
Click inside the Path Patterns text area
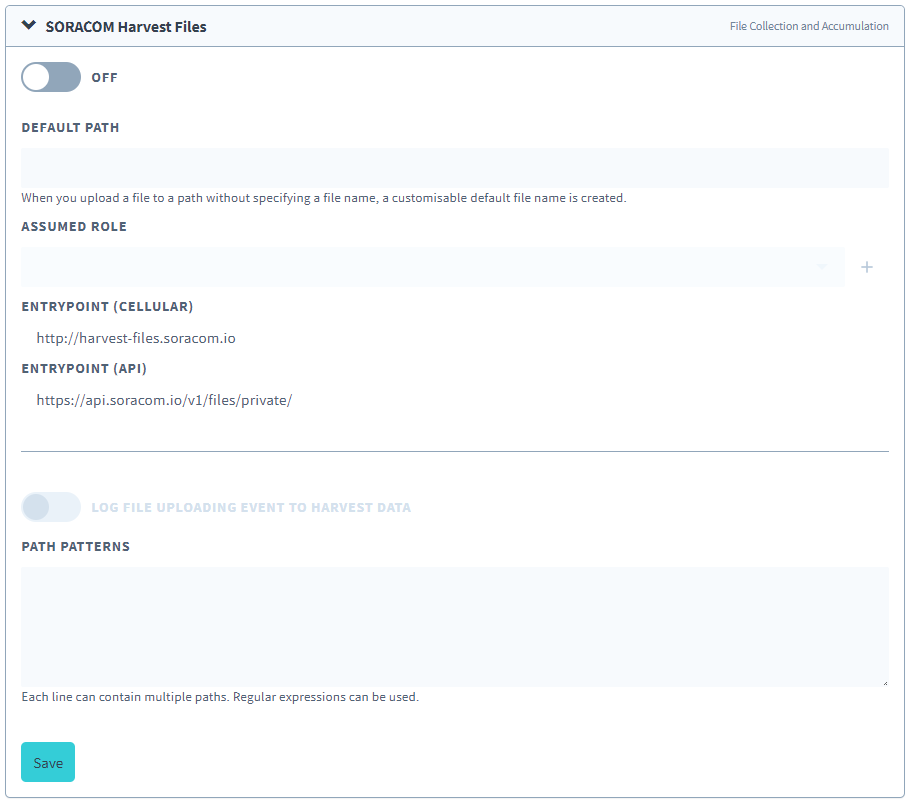(455, 626)
